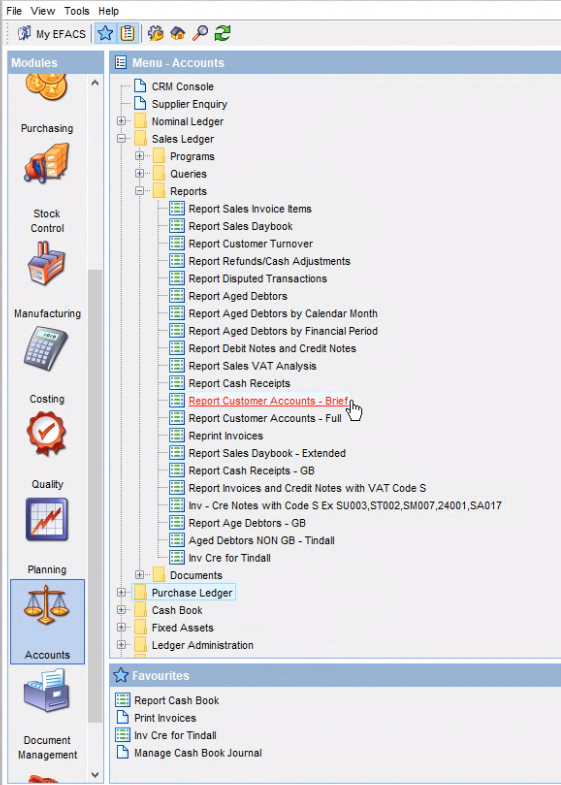This screenshot has height=785, width=561.
Task: Click the home toolbar icon
Action: [178, 34]
